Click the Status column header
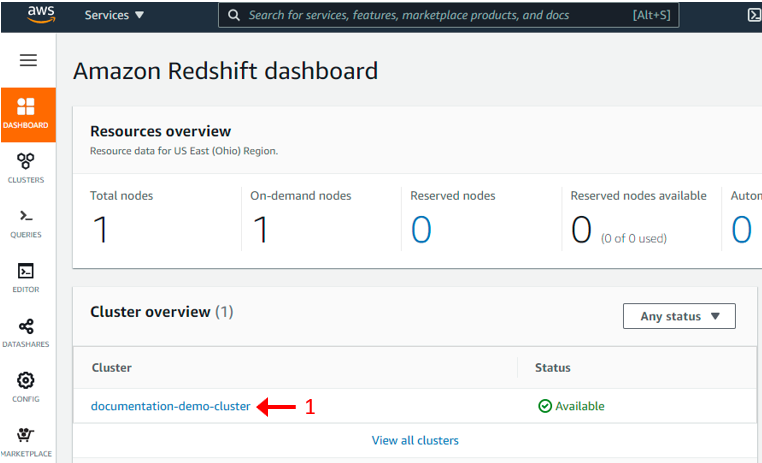The height and width of the screenshot is (463, 762). coord(553,367)
